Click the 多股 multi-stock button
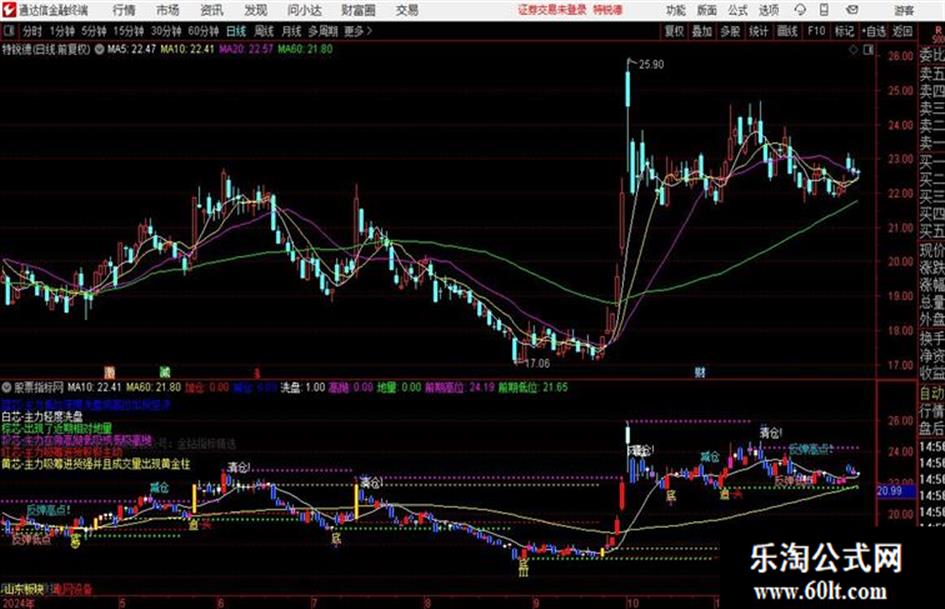 tap(730, 31)
